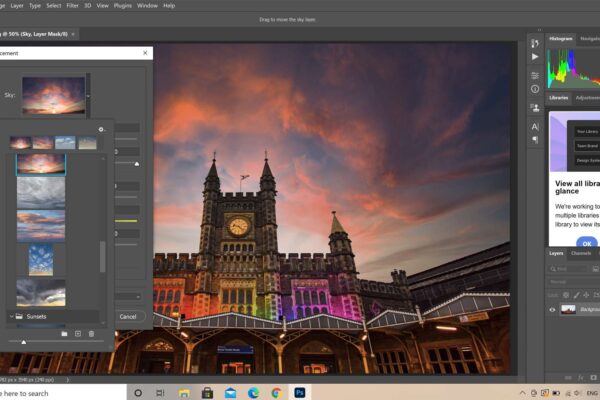Click the Cortana circle icon
This screenshot has width=600, height=400.
138,393
